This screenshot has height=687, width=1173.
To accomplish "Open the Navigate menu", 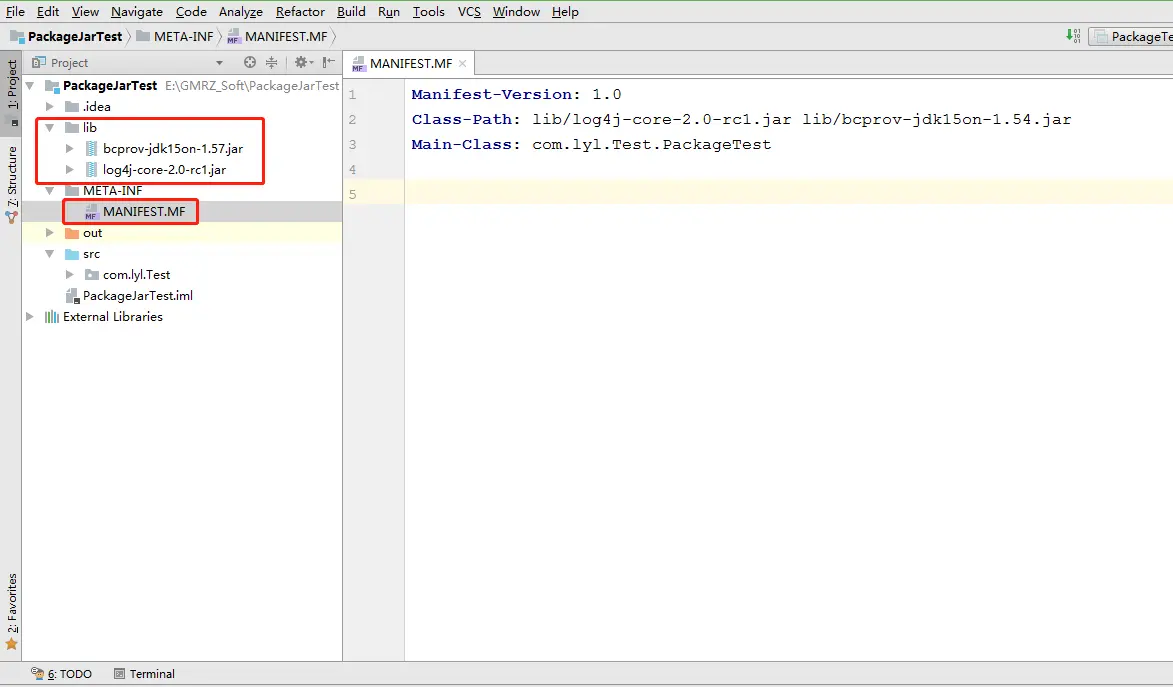I will [137, 12].
